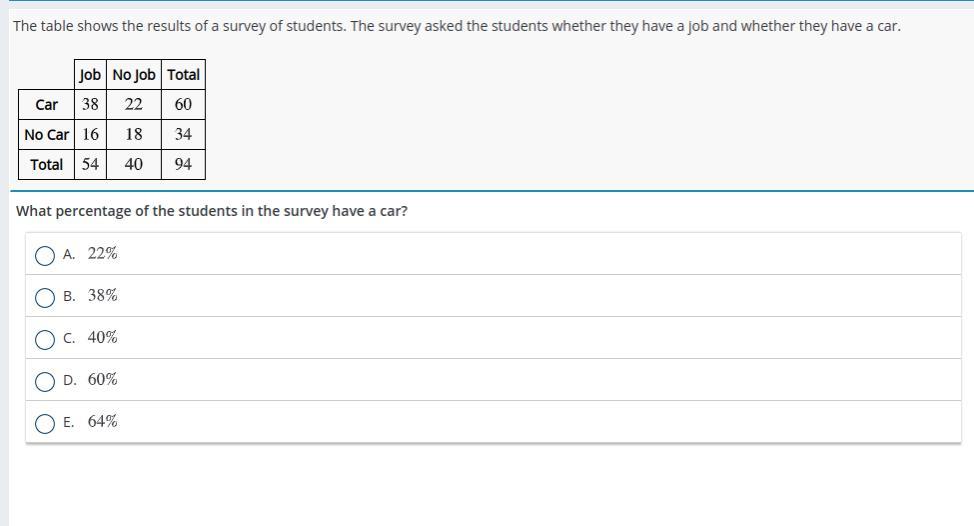Click the survey description text at top

(456, 26)
